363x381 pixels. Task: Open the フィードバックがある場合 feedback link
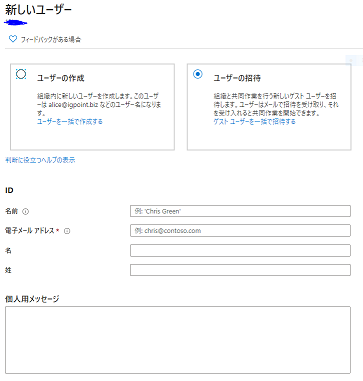51,39
